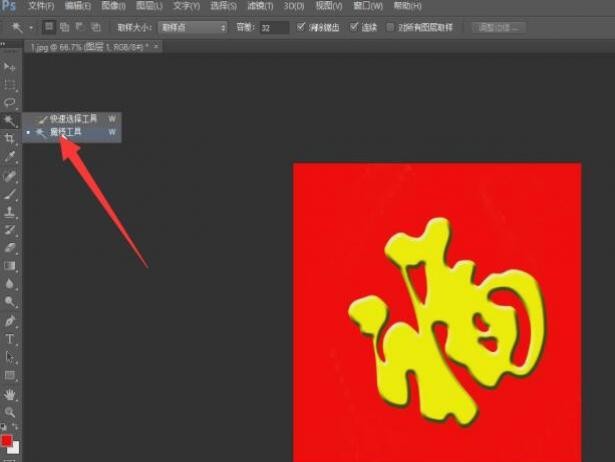Select the Horizontal Type tool
The image size is (615, 462).
pyautogui.click(x=10, y=339)
